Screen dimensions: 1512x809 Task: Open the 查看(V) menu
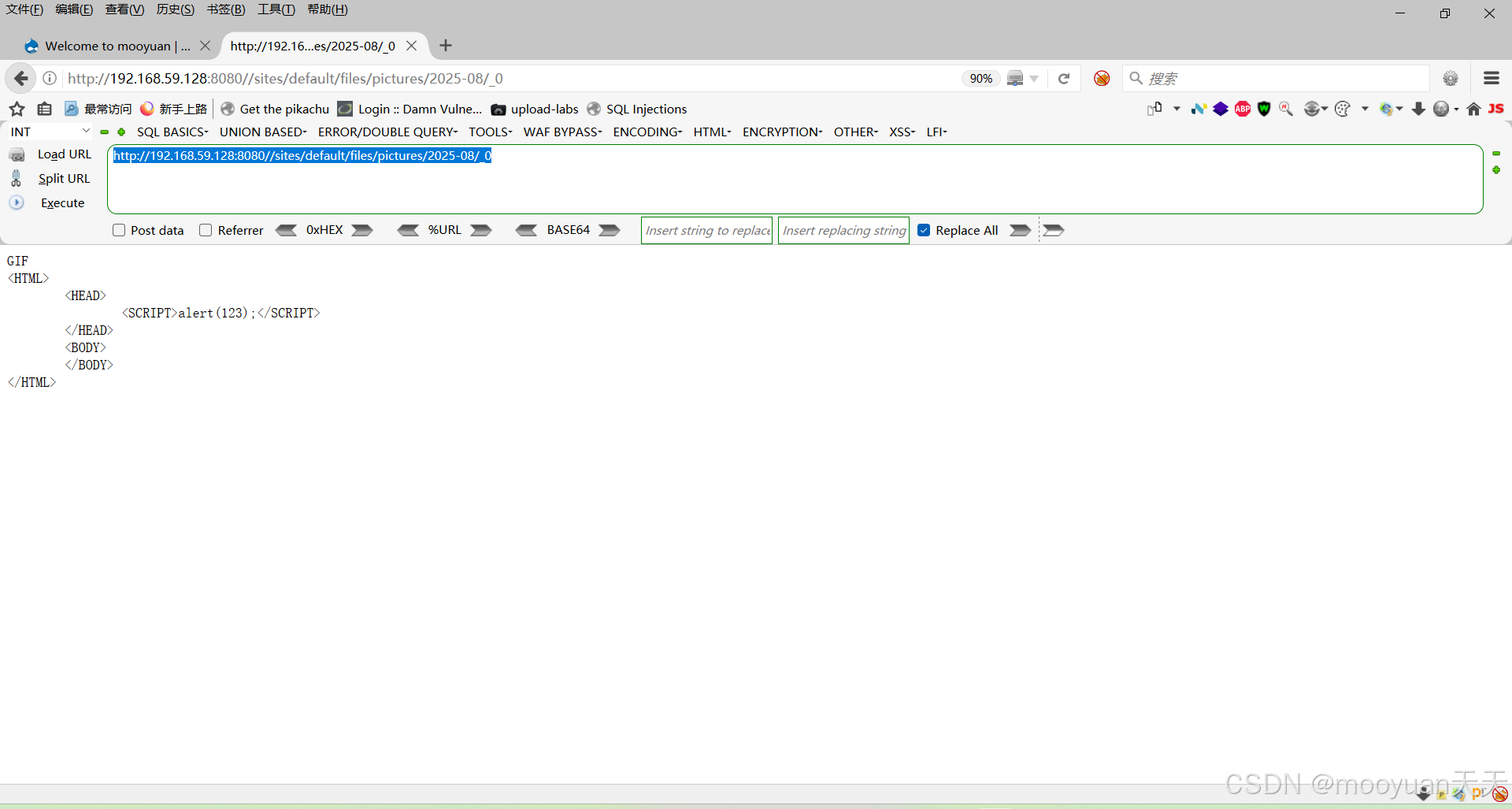(124, 9)
